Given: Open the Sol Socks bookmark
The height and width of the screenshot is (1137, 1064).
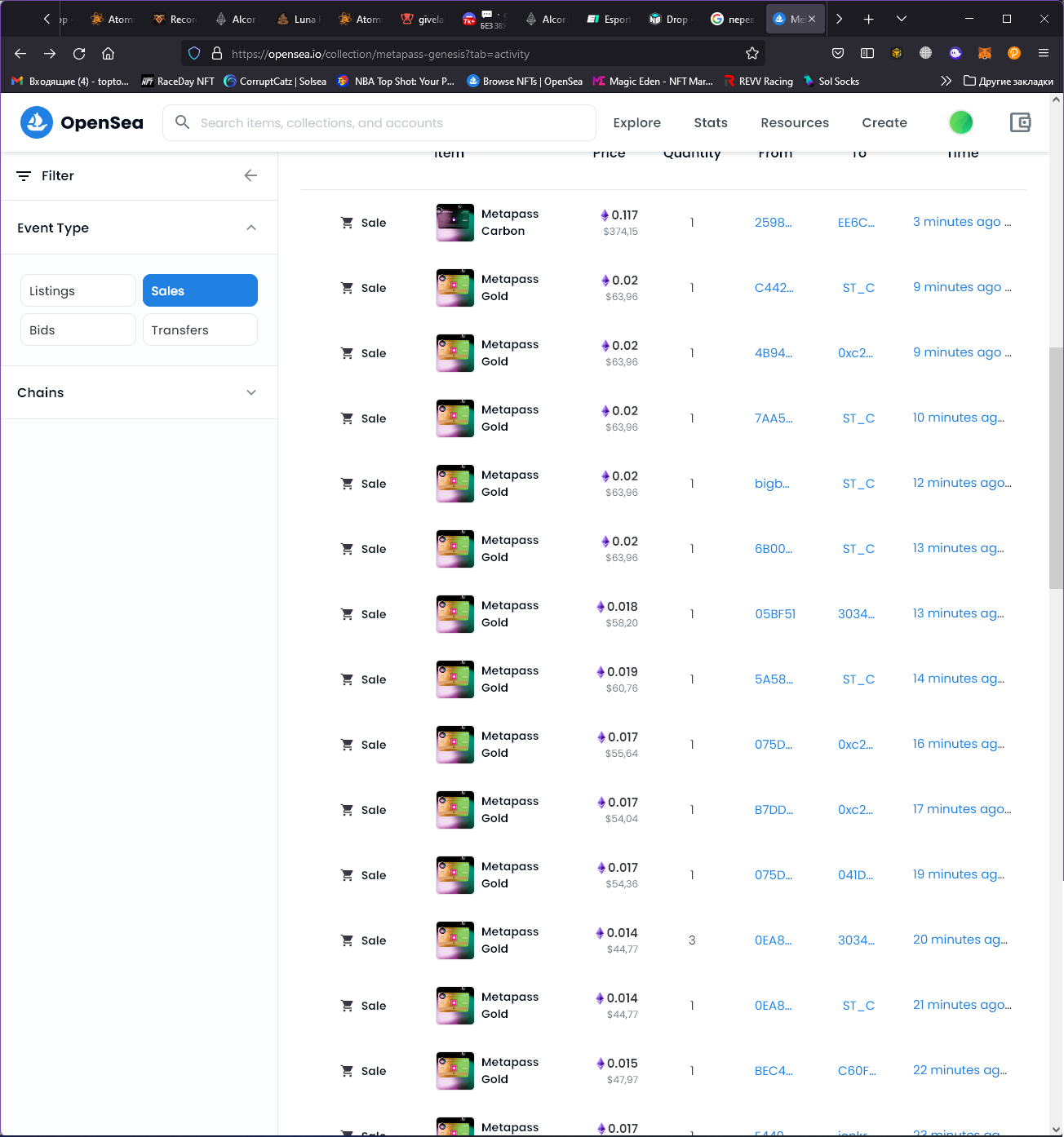Looking at the screenshot, I should tap(831, 81).
